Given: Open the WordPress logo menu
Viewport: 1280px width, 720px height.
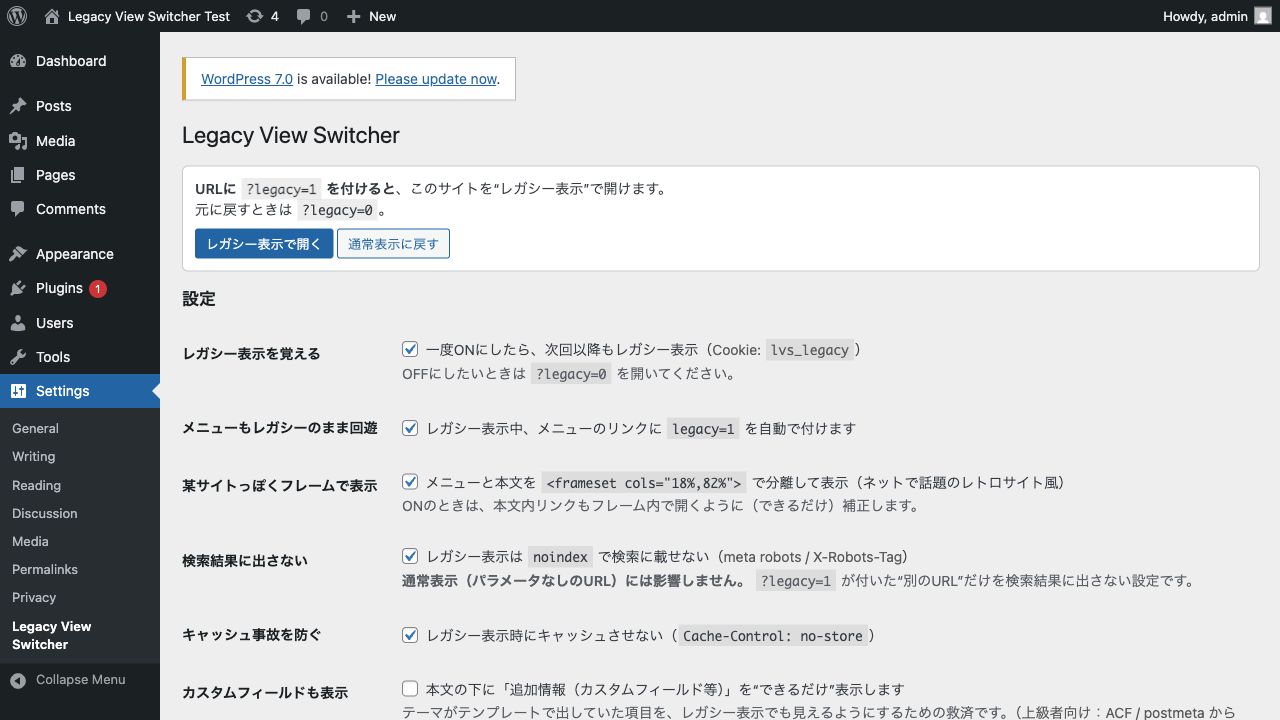Looking at the screenshot, I should 17,16.
